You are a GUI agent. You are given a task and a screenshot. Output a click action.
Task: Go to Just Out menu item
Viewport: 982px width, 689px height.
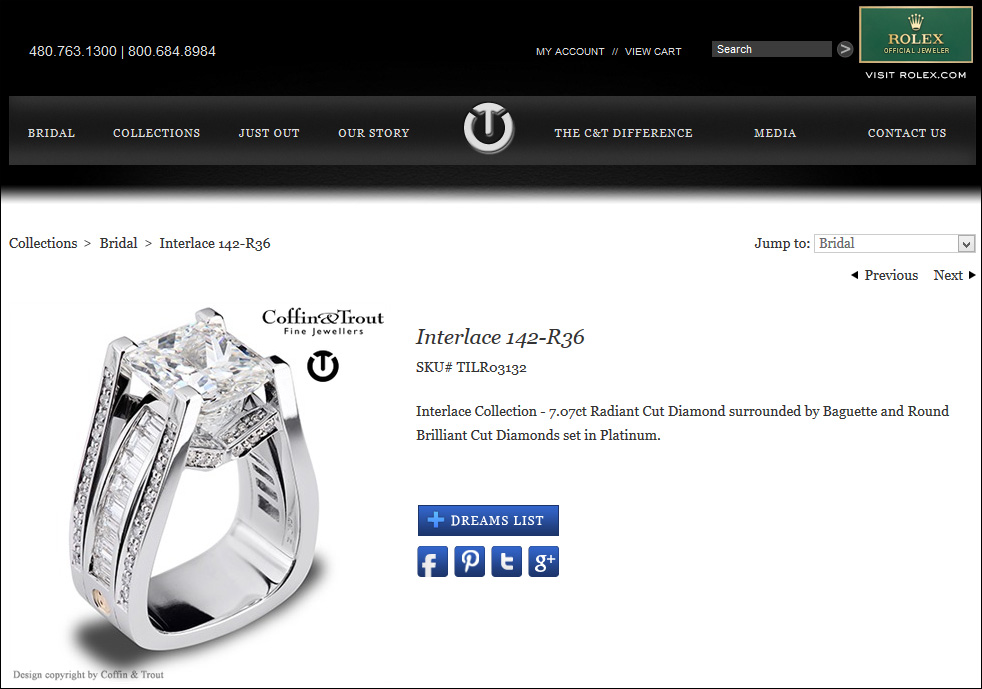(x=269, y=133)
